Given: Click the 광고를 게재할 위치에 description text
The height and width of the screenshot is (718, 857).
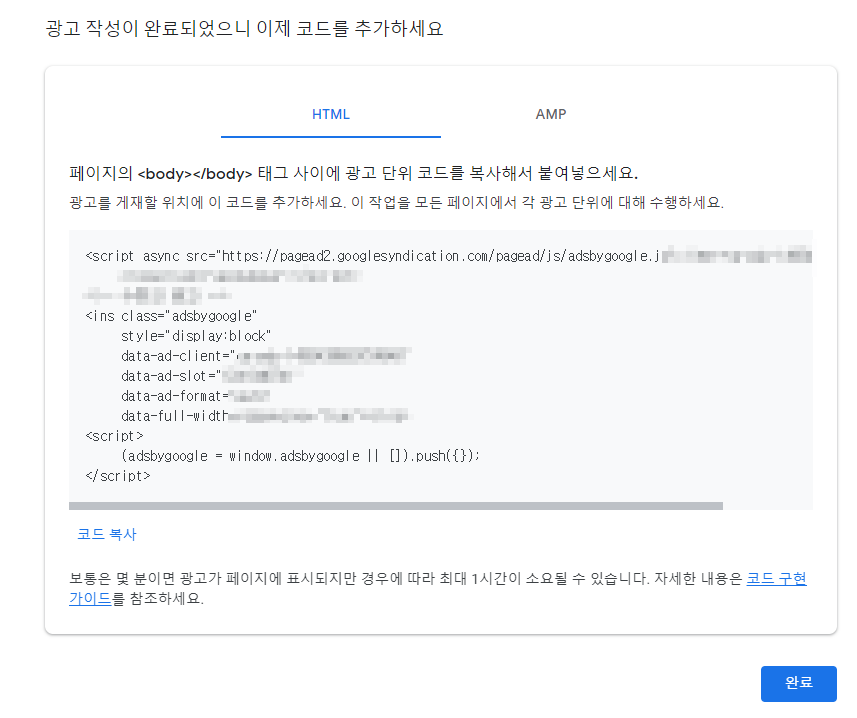Looking at the screenshot, I should point(396,203).
